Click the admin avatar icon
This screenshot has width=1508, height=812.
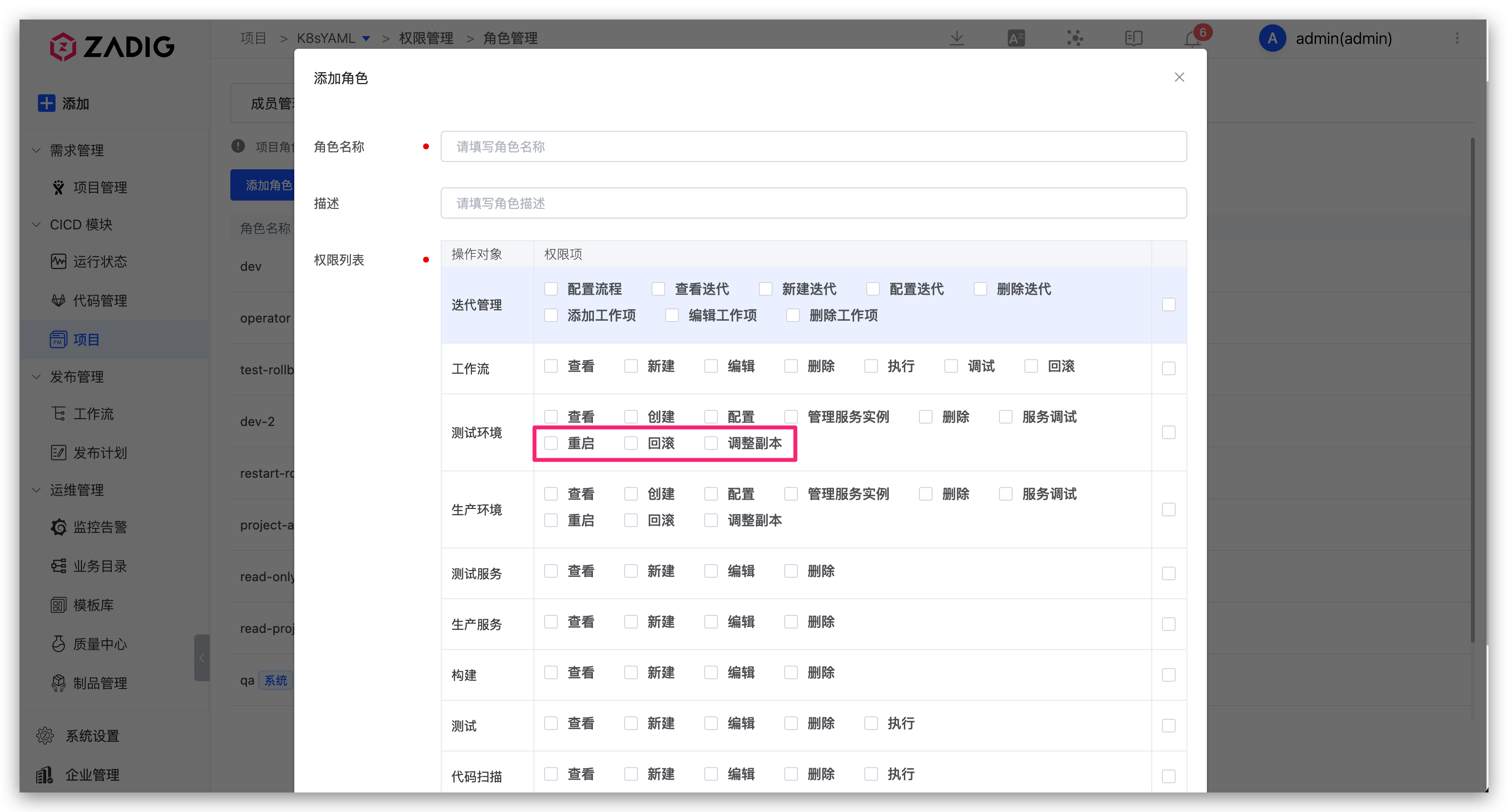[x=1272, y=38]
